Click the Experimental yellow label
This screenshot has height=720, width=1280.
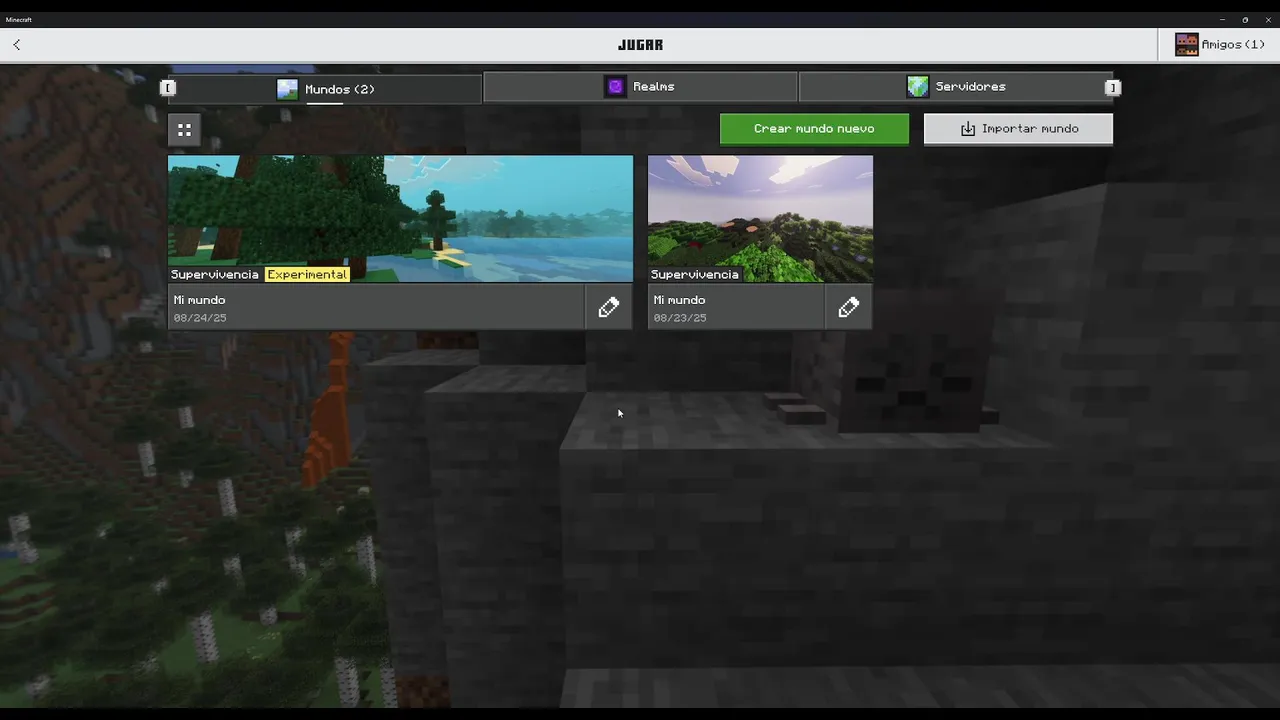coord(307,274)
